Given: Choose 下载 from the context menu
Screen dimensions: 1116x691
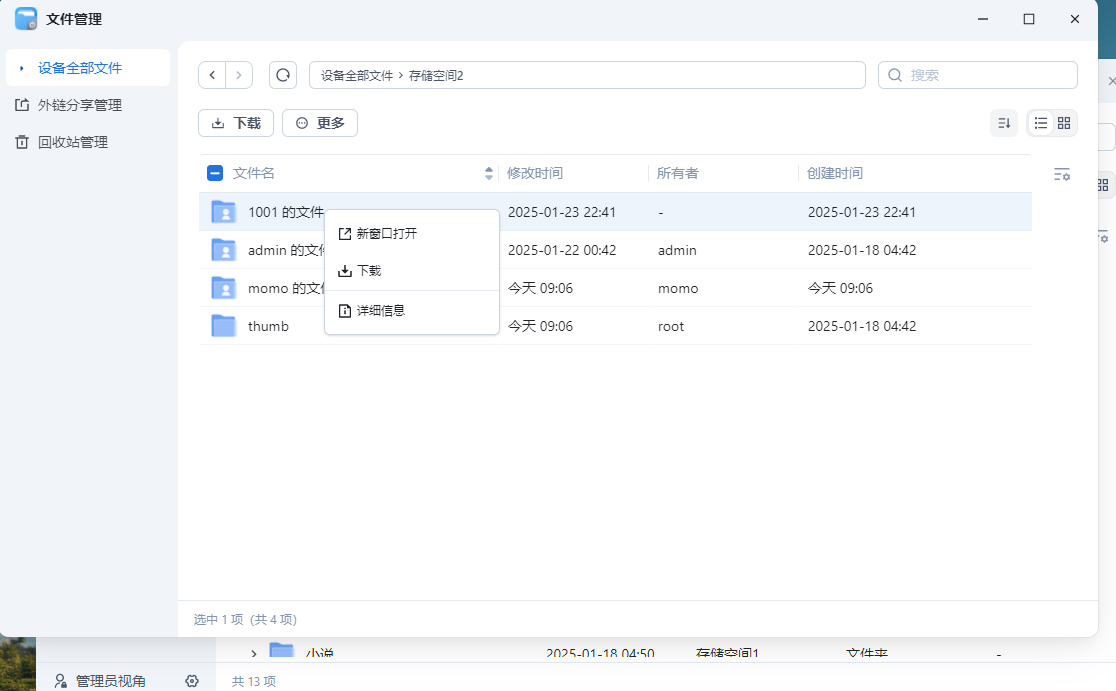Looking at the screenshot, I should coord(411,270).
